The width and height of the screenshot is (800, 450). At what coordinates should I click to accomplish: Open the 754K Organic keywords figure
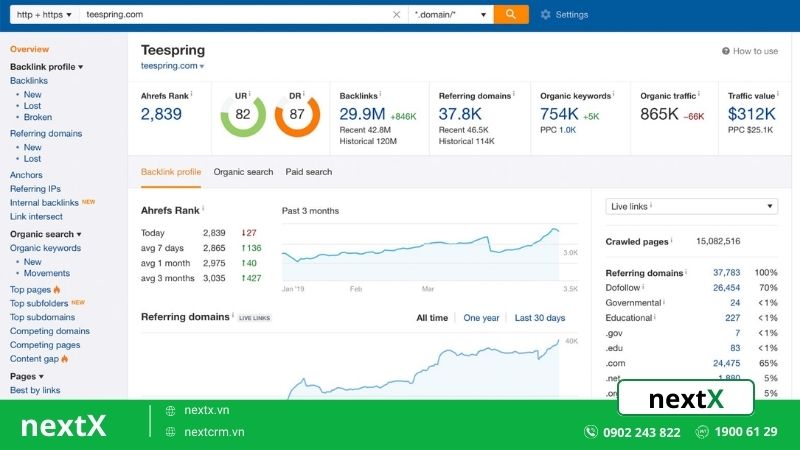pyautogui.click(x=559, y=114)
